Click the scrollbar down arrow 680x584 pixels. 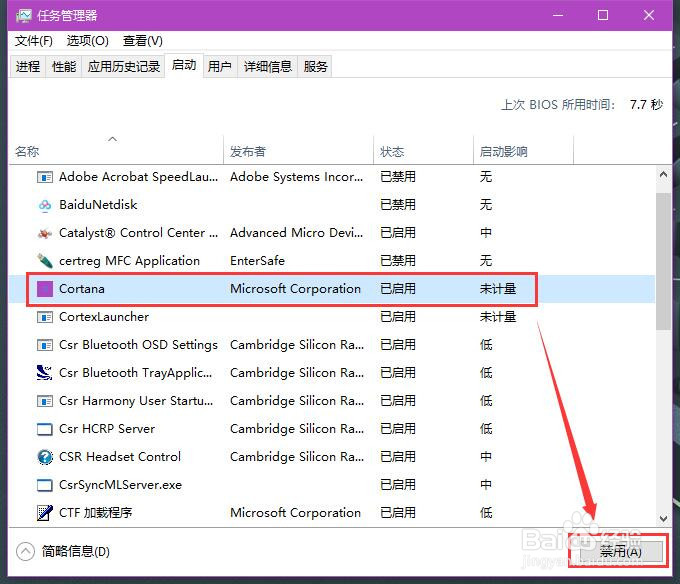(663, 518)
